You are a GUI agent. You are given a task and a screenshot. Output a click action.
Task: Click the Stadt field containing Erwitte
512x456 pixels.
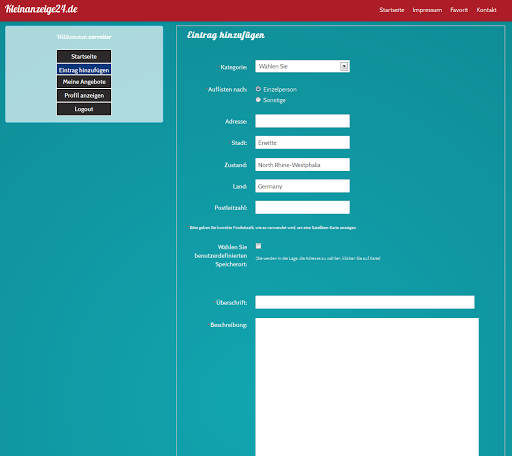pyautogui.click(x=302, y=142)
